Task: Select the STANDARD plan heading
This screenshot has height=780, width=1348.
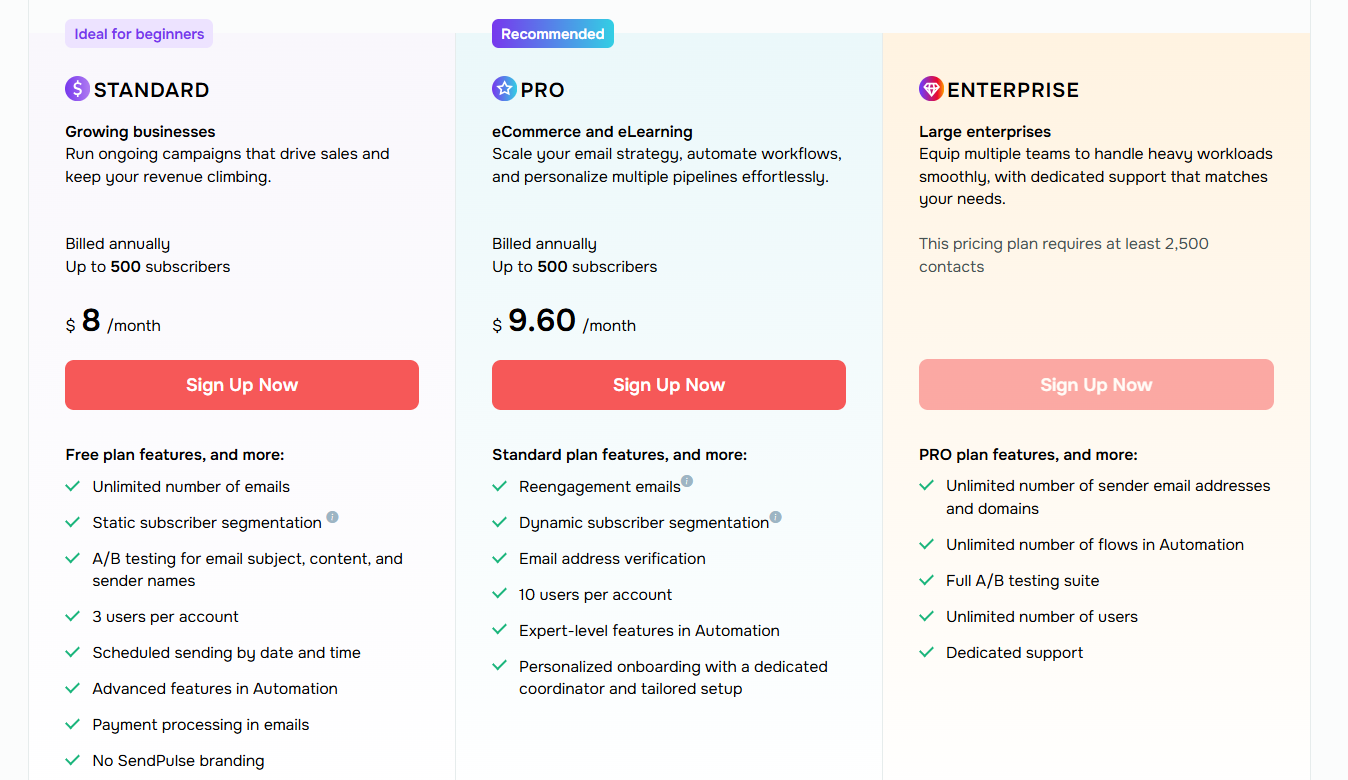Action: click(151, 90)
